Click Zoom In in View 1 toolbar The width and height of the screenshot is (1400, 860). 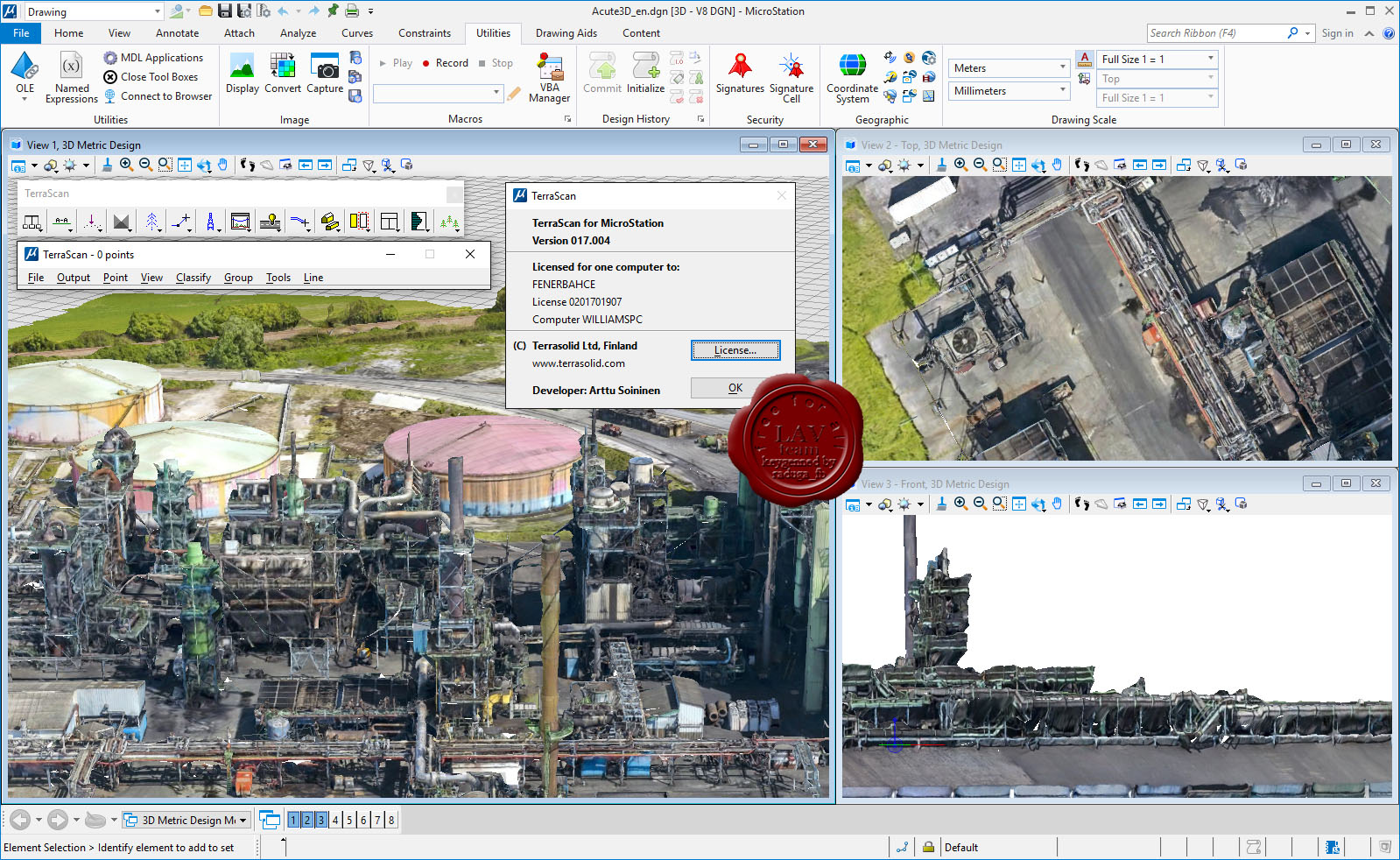[126, 165]
